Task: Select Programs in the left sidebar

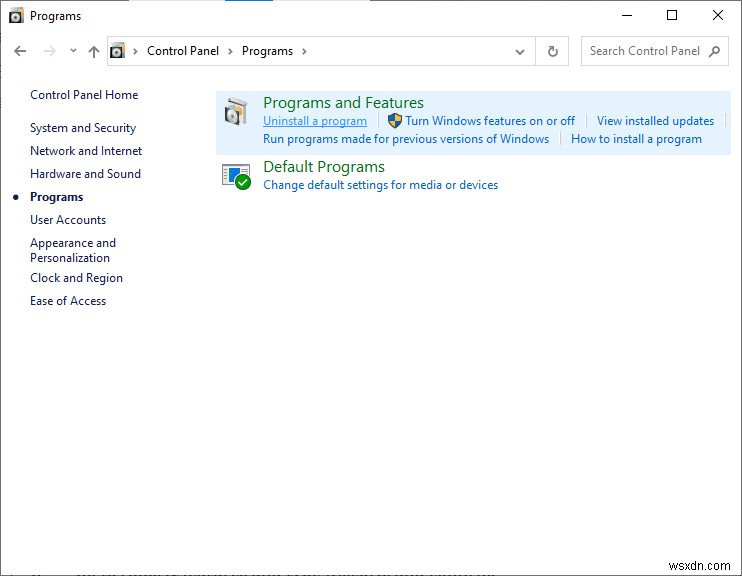Action: click(57, 197)
